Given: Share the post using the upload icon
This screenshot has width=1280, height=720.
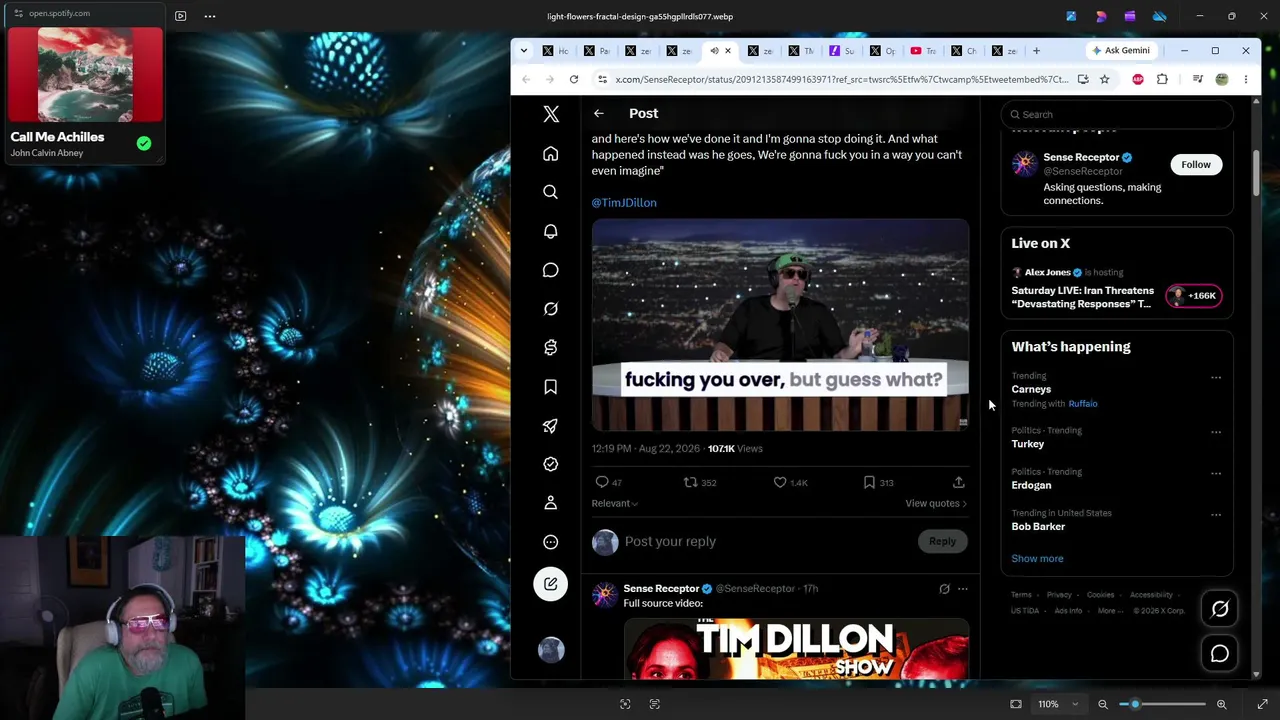Looking at the screenshot, I should pos(958,482).
